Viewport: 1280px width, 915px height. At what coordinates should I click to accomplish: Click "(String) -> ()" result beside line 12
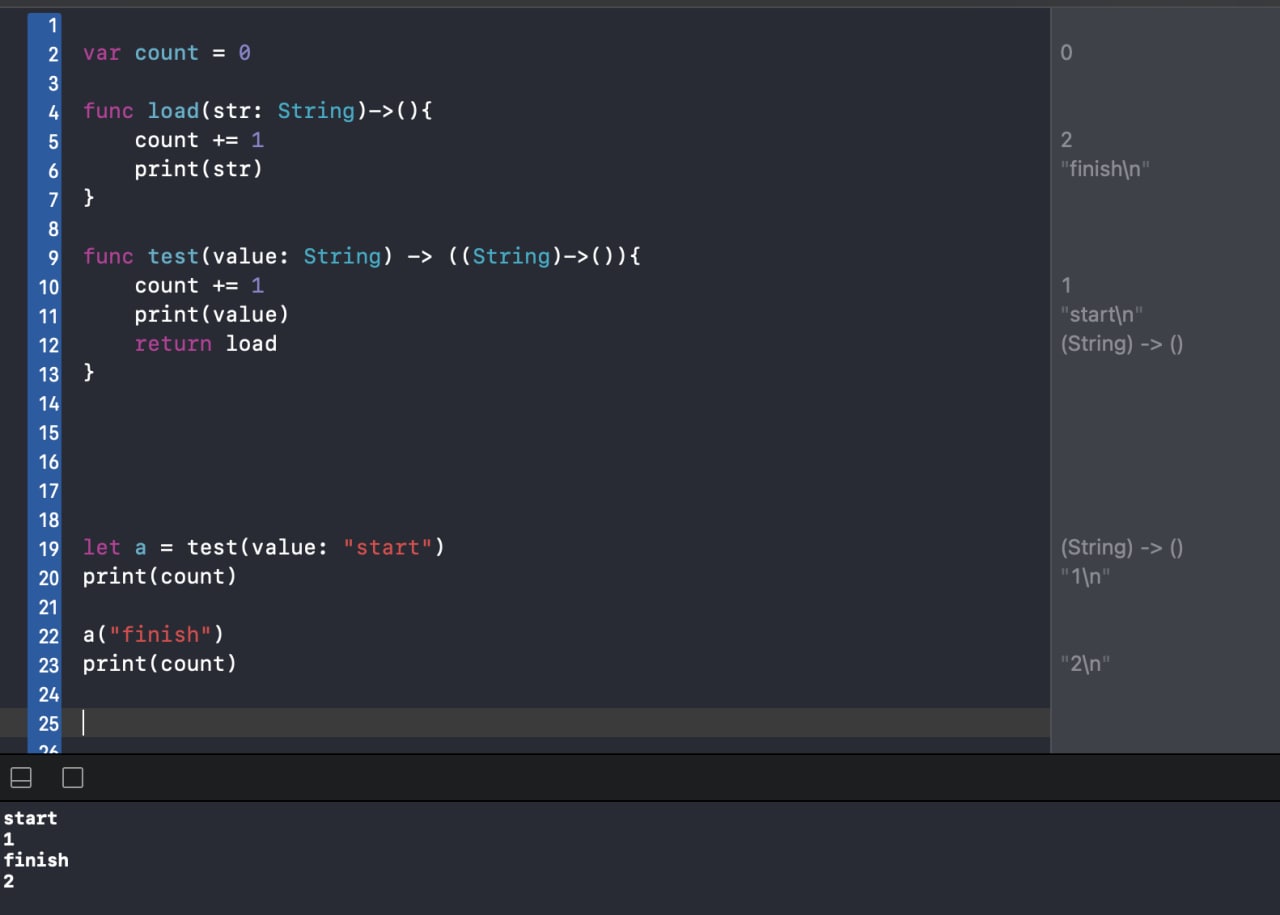[1122, 343]
